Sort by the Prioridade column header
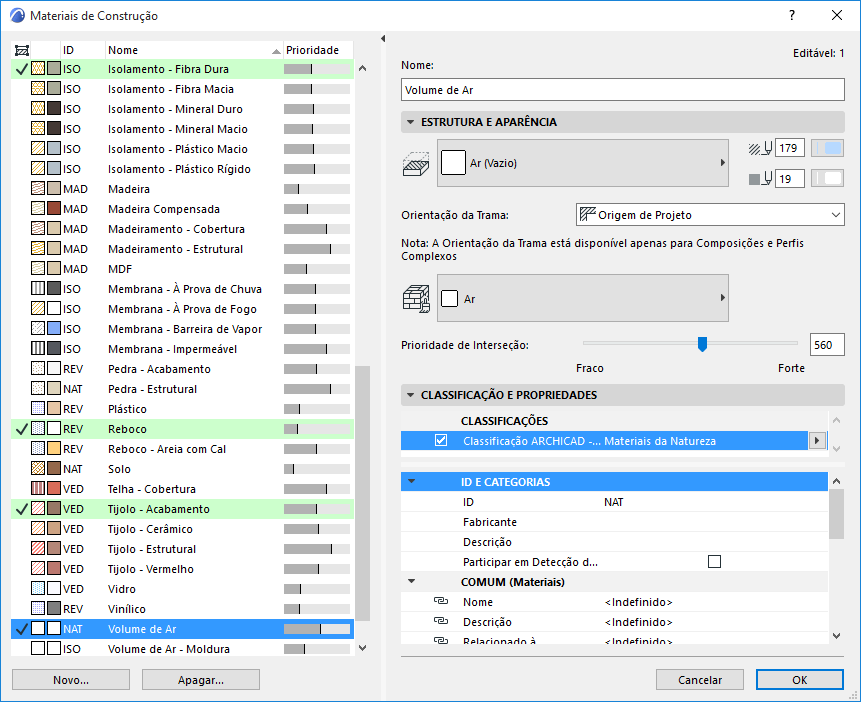Image resolution: width=861 pixels, height=702 pixels. [318, 50]
